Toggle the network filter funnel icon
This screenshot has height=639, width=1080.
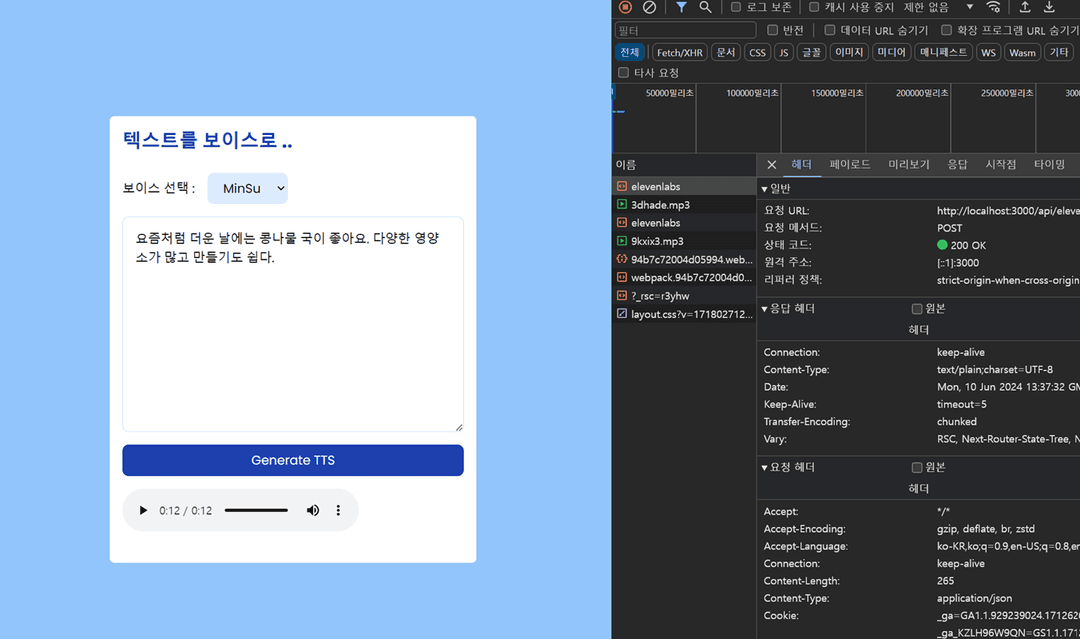pyautogui.click(x=681, y=7)
